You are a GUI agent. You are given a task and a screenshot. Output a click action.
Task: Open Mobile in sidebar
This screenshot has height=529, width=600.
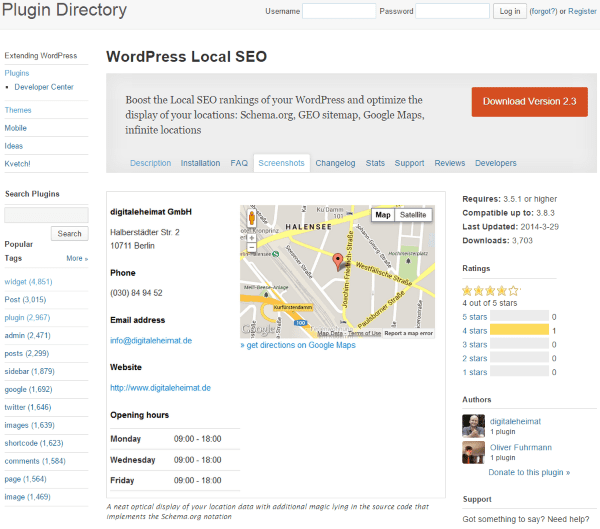coord(16,128)
